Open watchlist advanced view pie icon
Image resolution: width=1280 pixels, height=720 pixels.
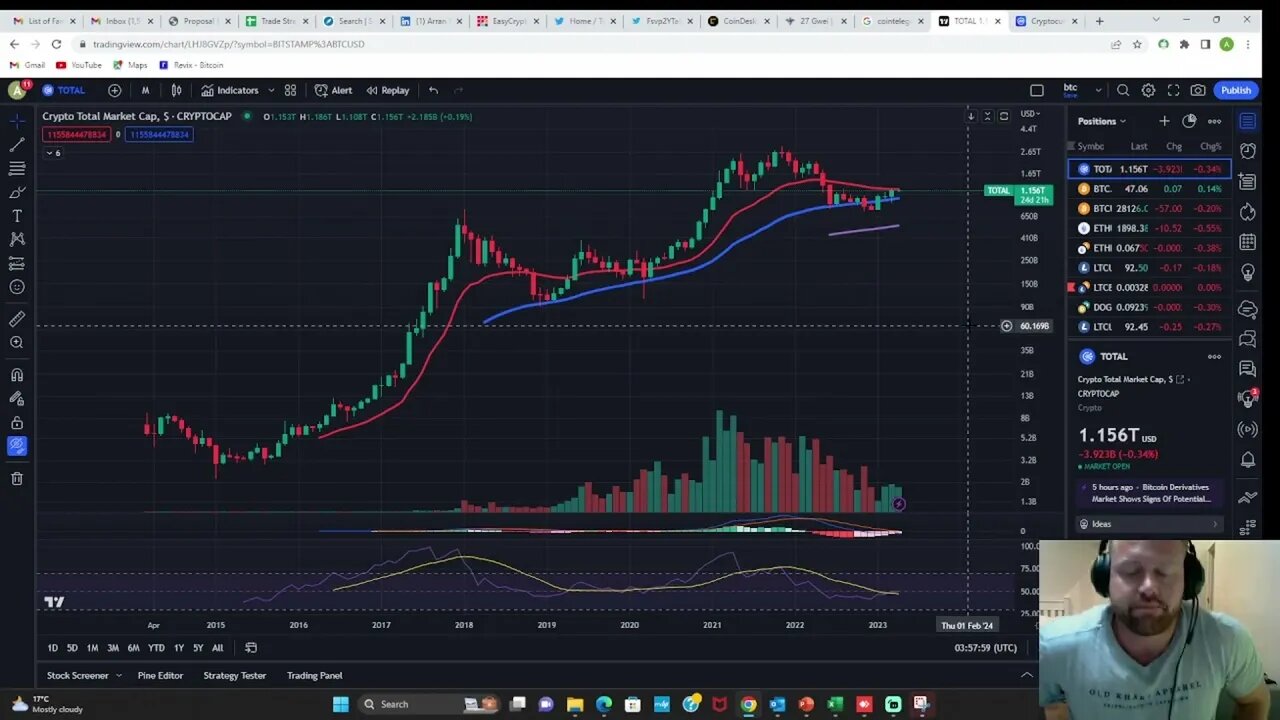1189,121
